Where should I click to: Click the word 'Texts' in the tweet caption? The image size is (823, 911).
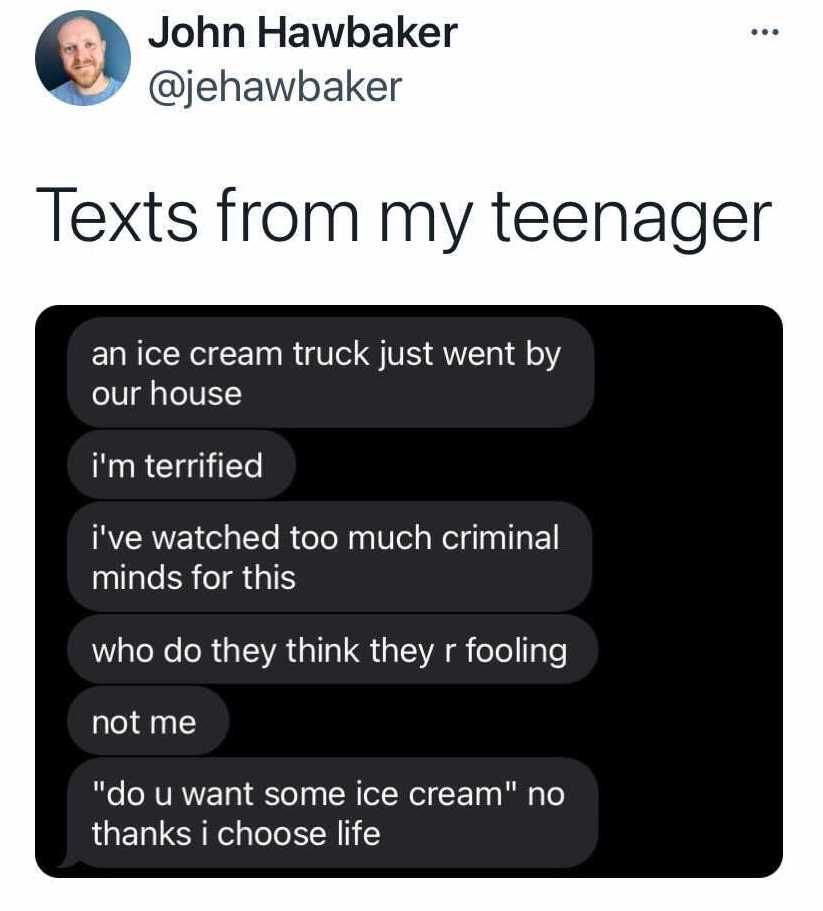[117, 214]
